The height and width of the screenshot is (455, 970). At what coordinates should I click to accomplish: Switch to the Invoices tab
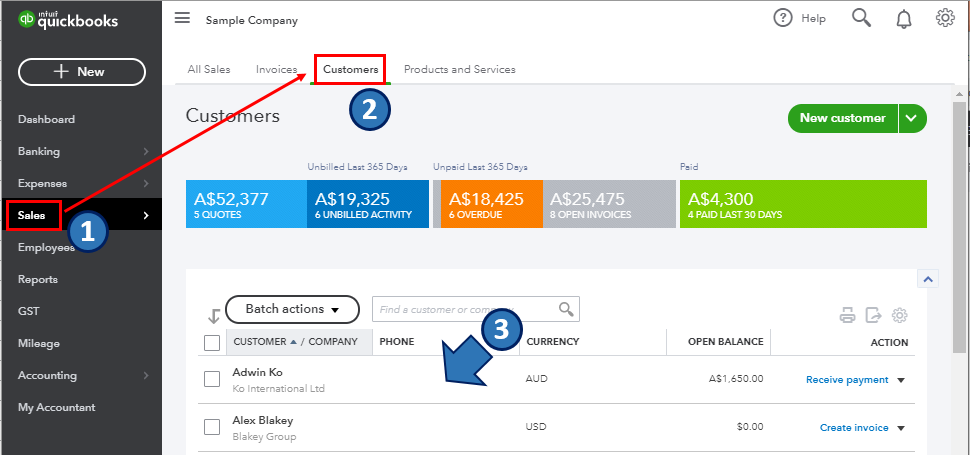click(276, 70)
